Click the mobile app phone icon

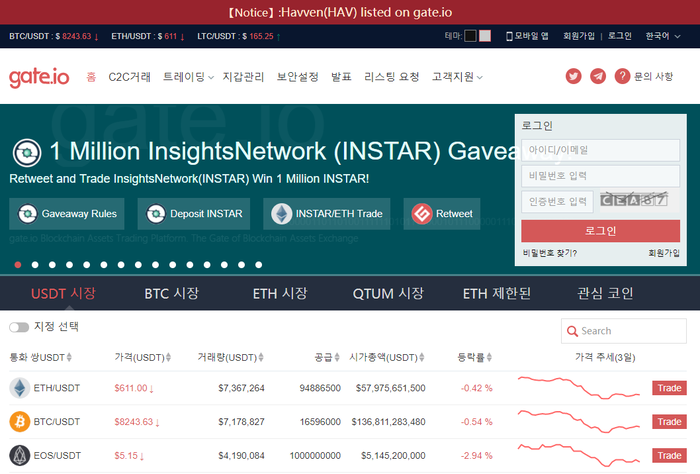[x=509, y=36]
